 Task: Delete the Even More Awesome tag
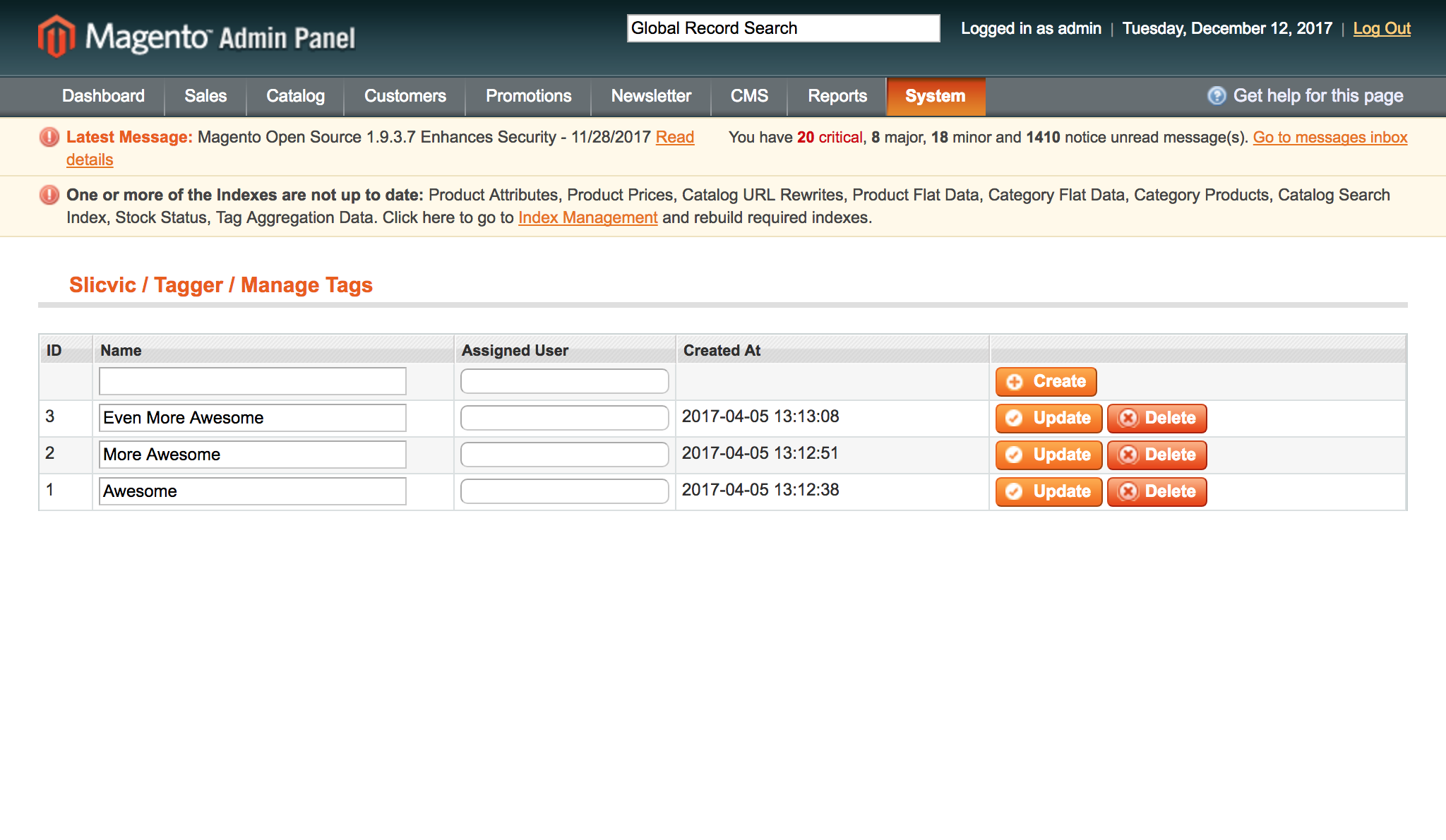pos(1157,419)
